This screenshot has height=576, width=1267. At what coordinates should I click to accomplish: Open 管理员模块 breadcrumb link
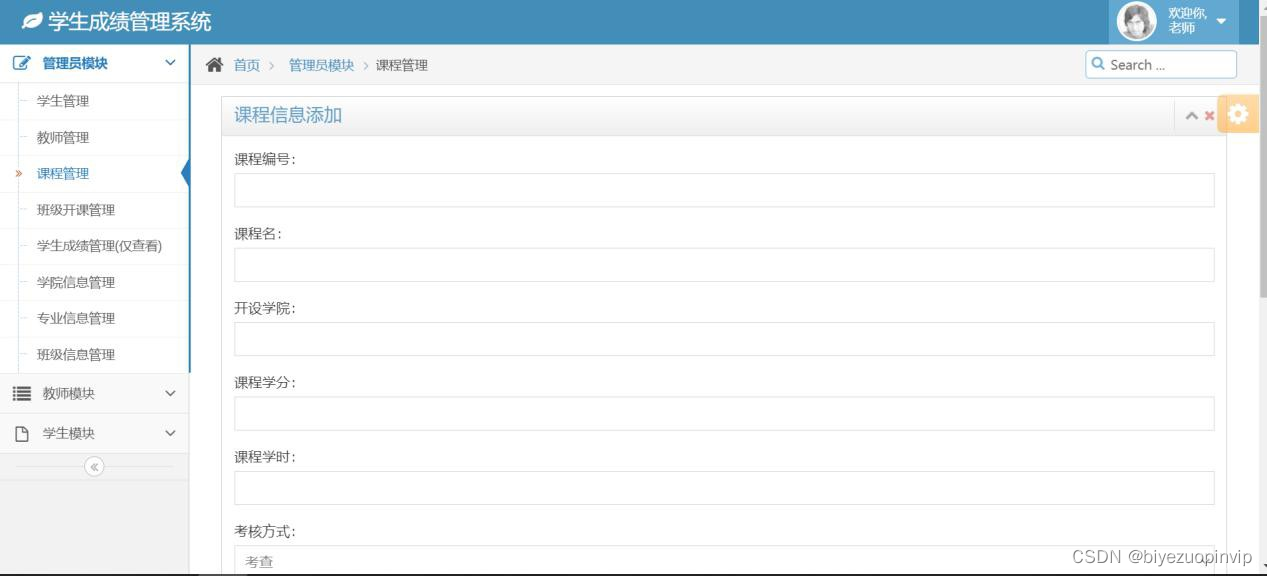(x=321, y=65)
